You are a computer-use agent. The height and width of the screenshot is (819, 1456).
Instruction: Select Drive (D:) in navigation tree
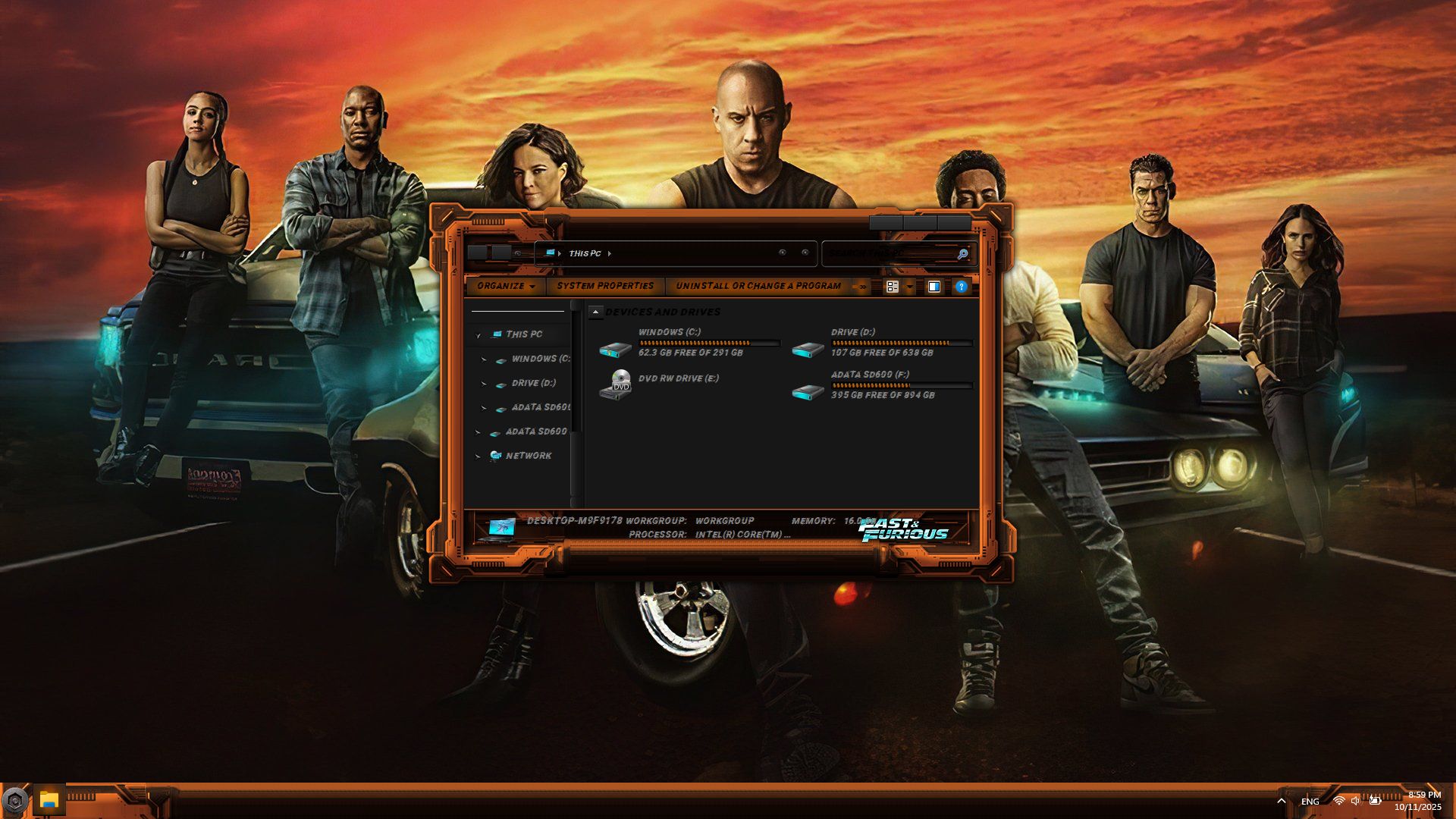pos(533,383)
